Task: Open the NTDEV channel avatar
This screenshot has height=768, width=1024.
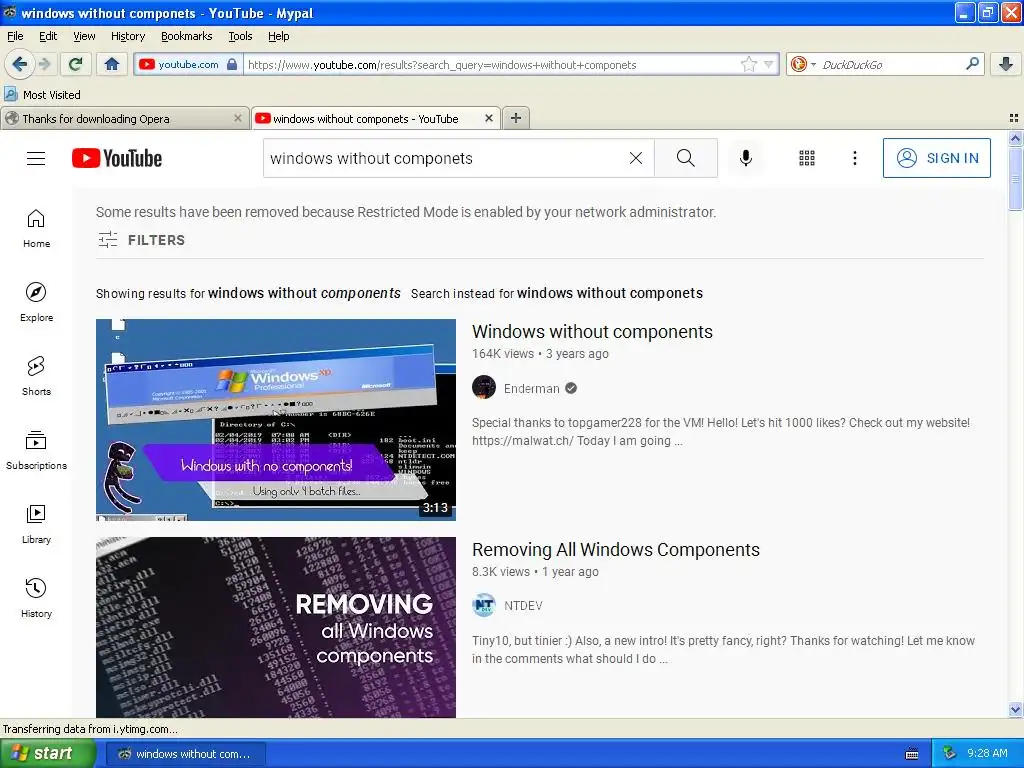Action: (x=484, y=605)
